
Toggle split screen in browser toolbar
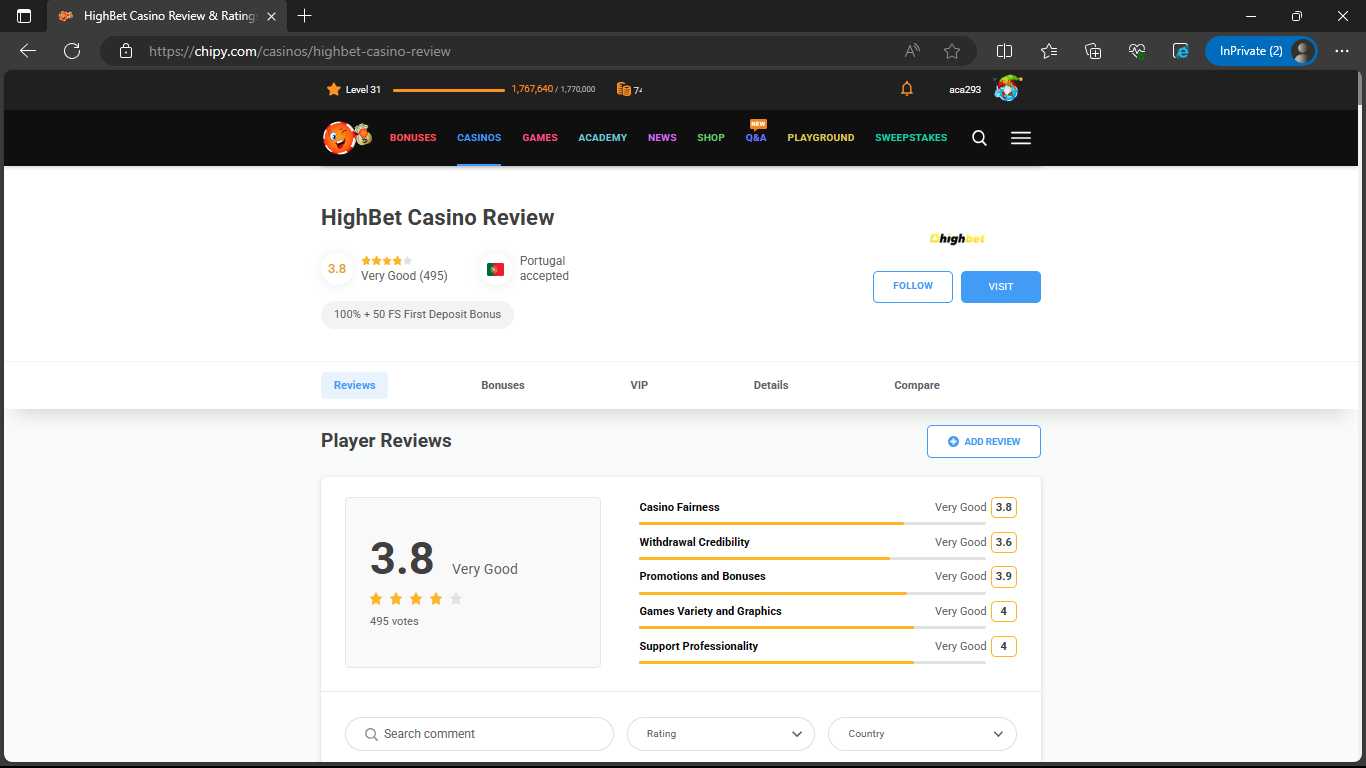point(1004,51)
